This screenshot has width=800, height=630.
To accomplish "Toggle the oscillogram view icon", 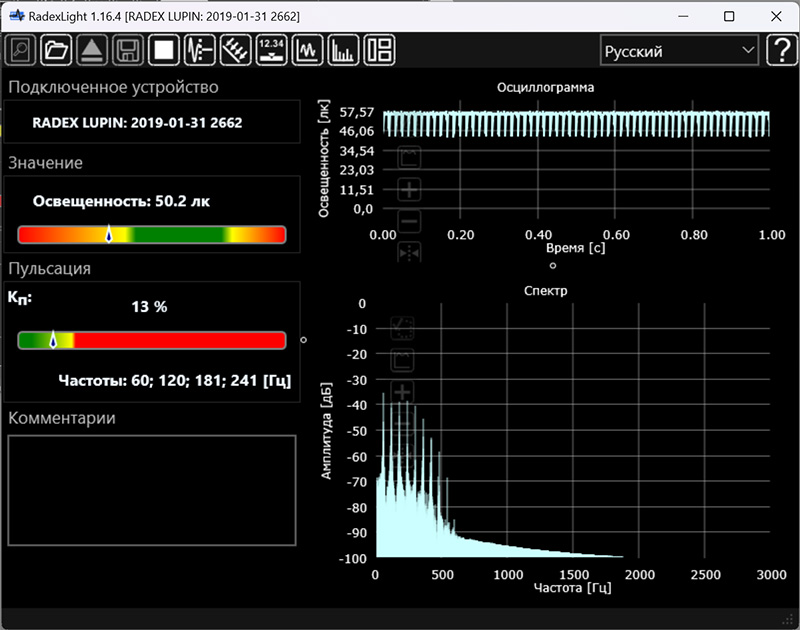I will pyautogui.click(x=307, y=49).
